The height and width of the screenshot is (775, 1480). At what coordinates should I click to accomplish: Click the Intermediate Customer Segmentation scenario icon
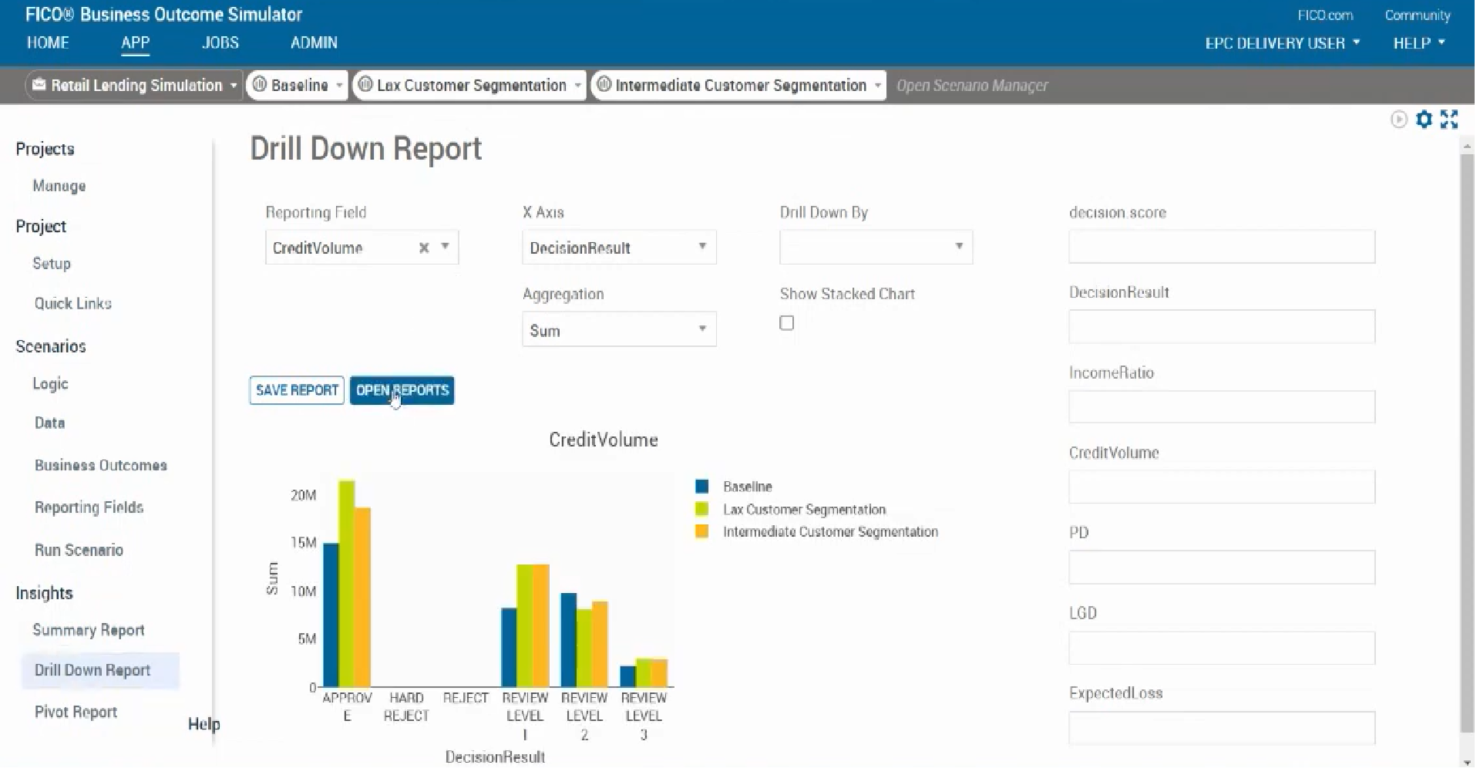(x=604, y=85)
